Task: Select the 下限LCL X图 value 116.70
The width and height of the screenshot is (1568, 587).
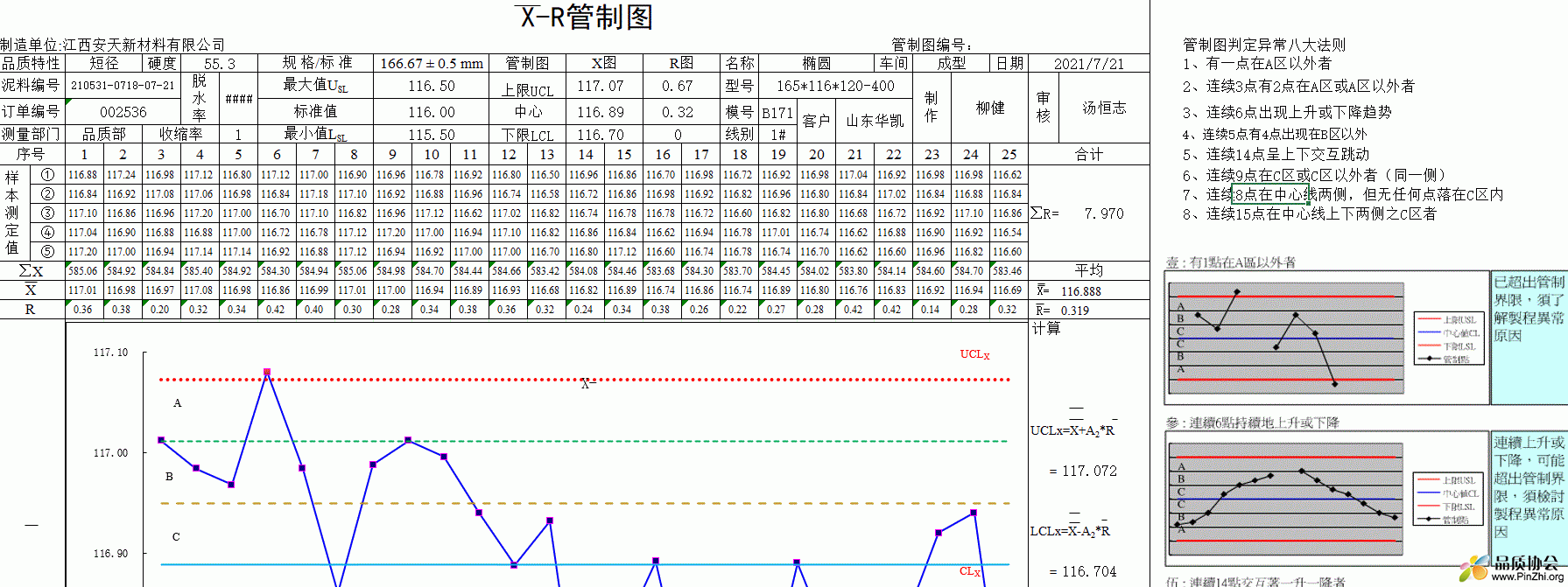Action: coord(601,135)
